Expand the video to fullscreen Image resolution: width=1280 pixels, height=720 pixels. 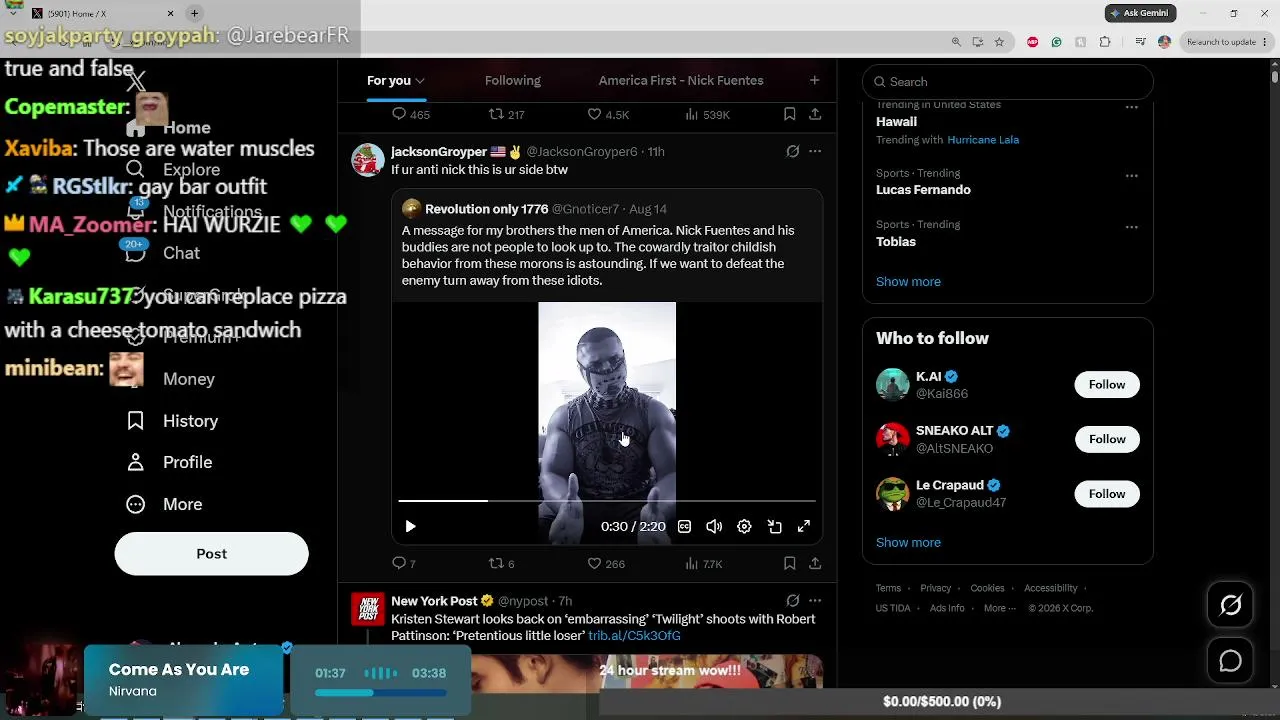(x=804, y=526)
